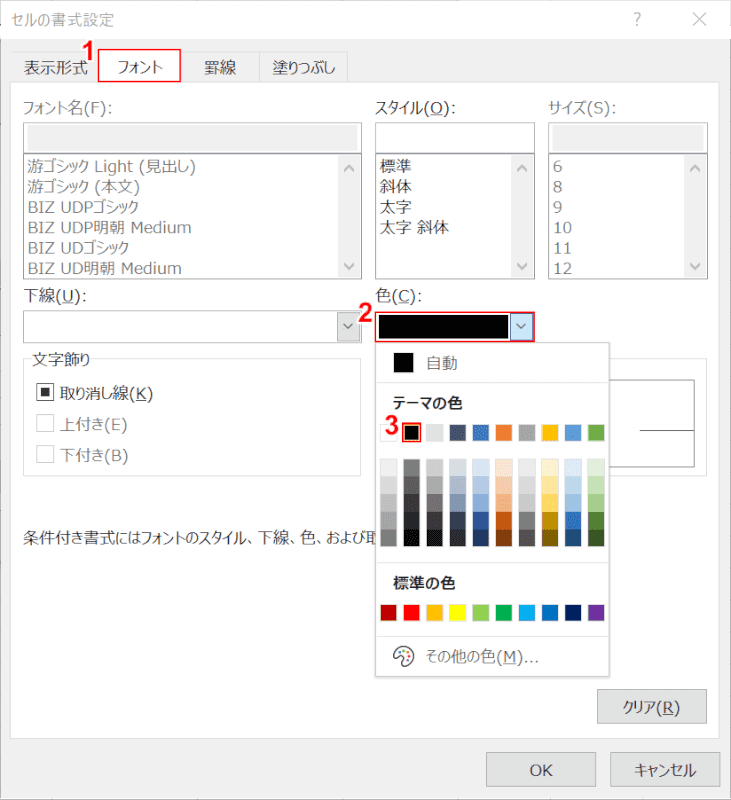Viewport: 731px width, 800px height.
Task: Click the フォント名 input field
Action: pyautogui.click(x=192, y=138)
